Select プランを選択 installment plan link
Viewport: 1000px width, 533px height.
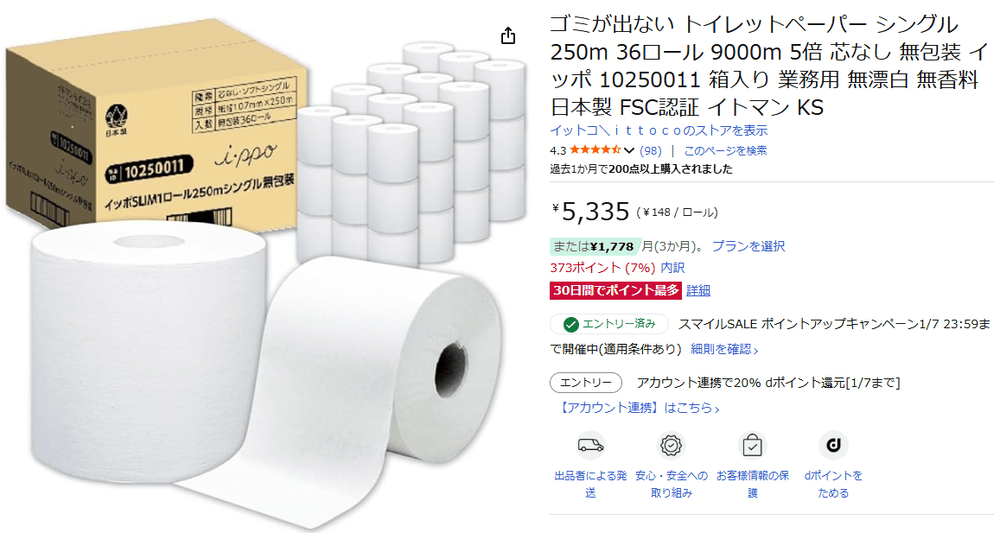(748, 246)
